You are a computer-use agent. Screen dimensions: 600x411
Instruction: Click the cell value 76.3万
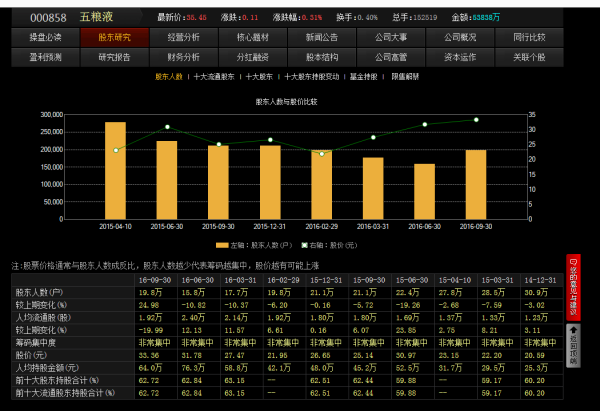coord(193,368)
